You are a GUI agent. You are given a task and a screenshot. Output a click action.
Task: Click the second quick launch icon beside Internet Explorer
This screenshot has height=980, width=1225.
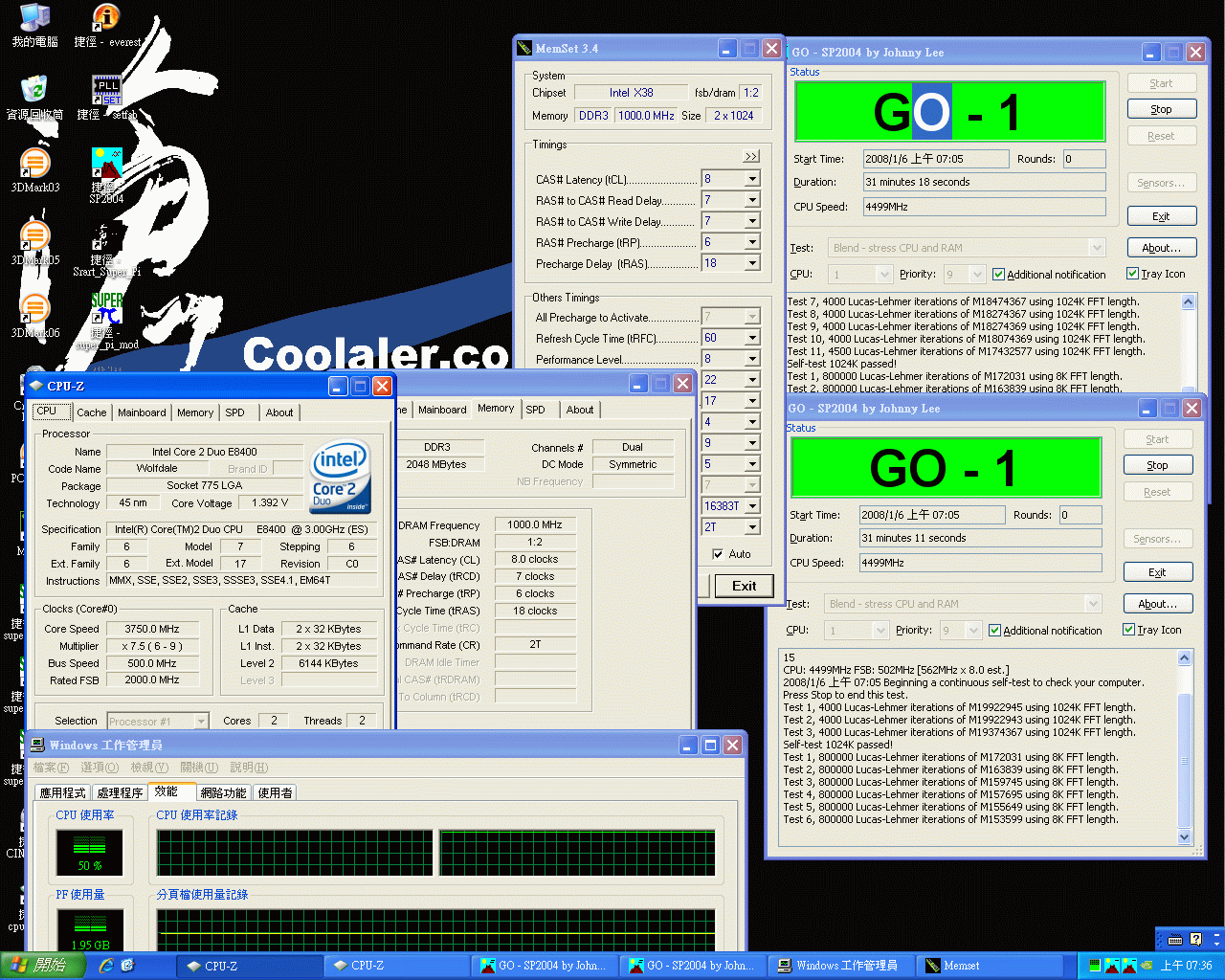tap(127, 966)
